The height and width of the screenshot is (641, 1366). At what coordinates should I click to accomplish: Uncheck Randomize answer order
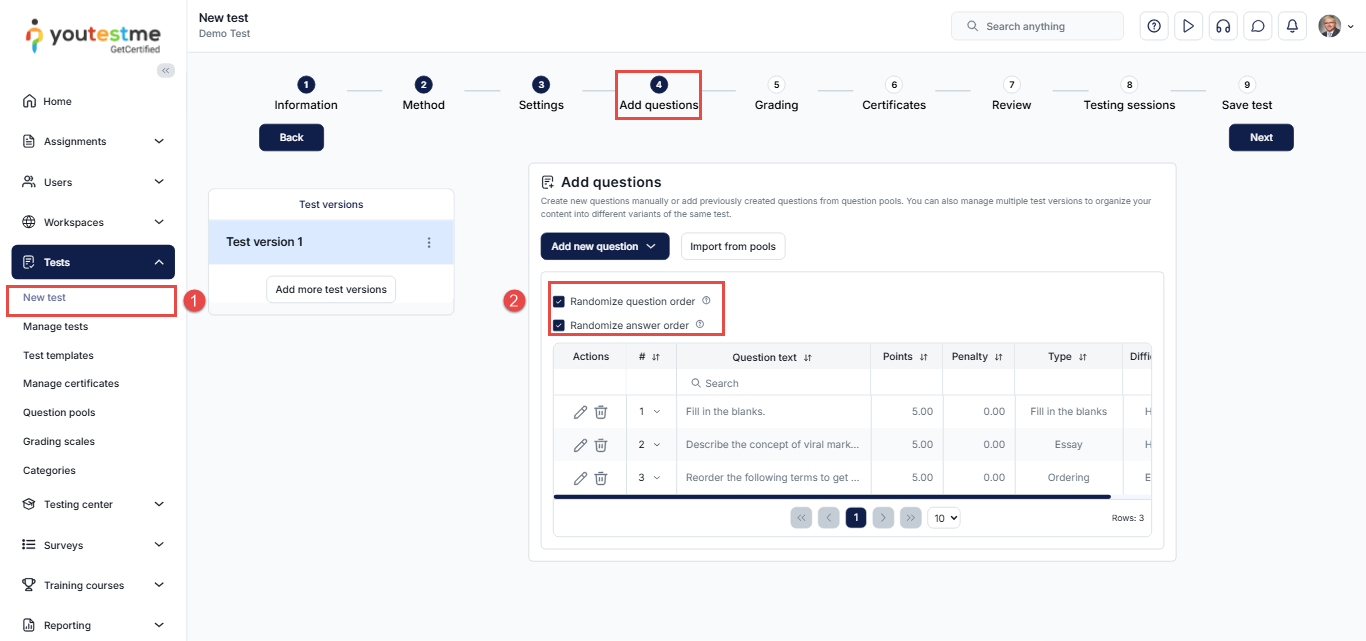click(559, 325)
